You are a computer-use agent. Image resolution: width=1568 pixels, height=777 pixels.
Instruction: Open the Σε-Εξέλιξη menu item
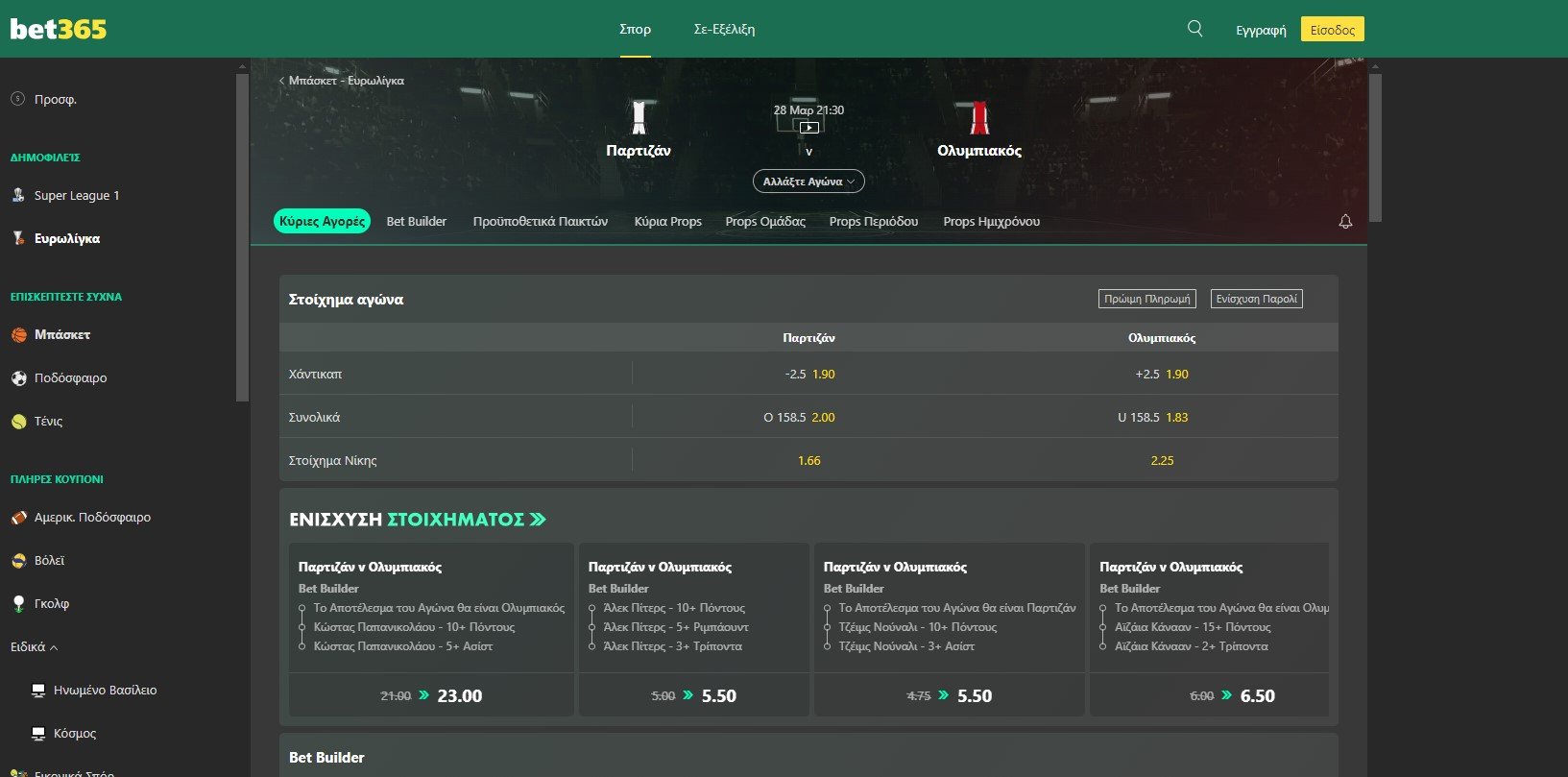click(x=724, y=30)
